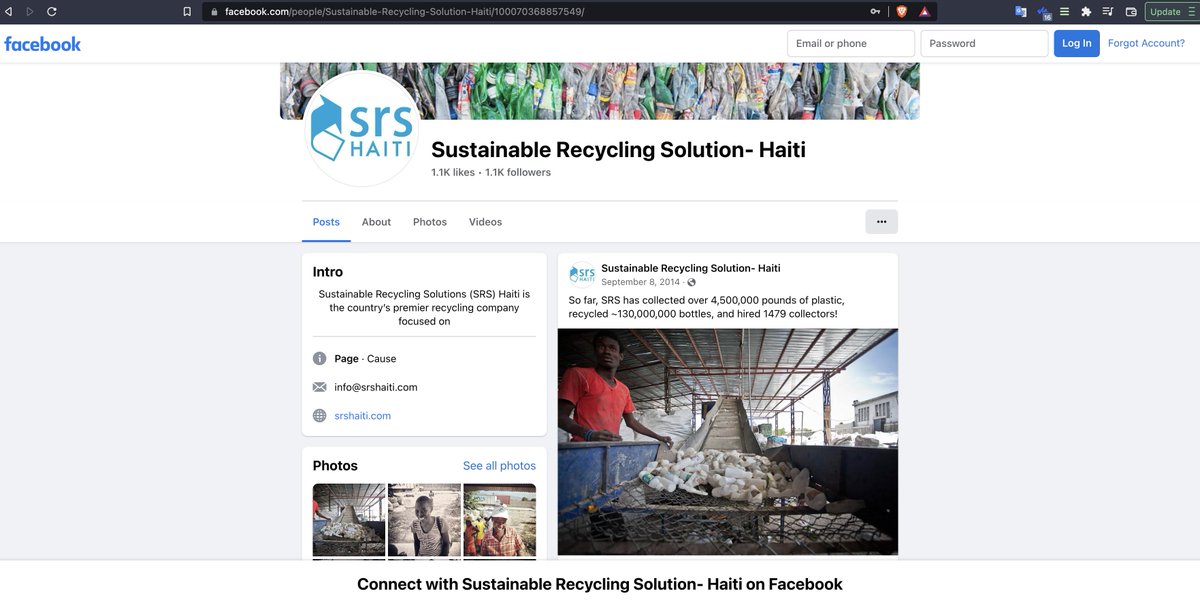
Task: Click the Connect with SRS Haiti banner text
Action: coord(600,584)
